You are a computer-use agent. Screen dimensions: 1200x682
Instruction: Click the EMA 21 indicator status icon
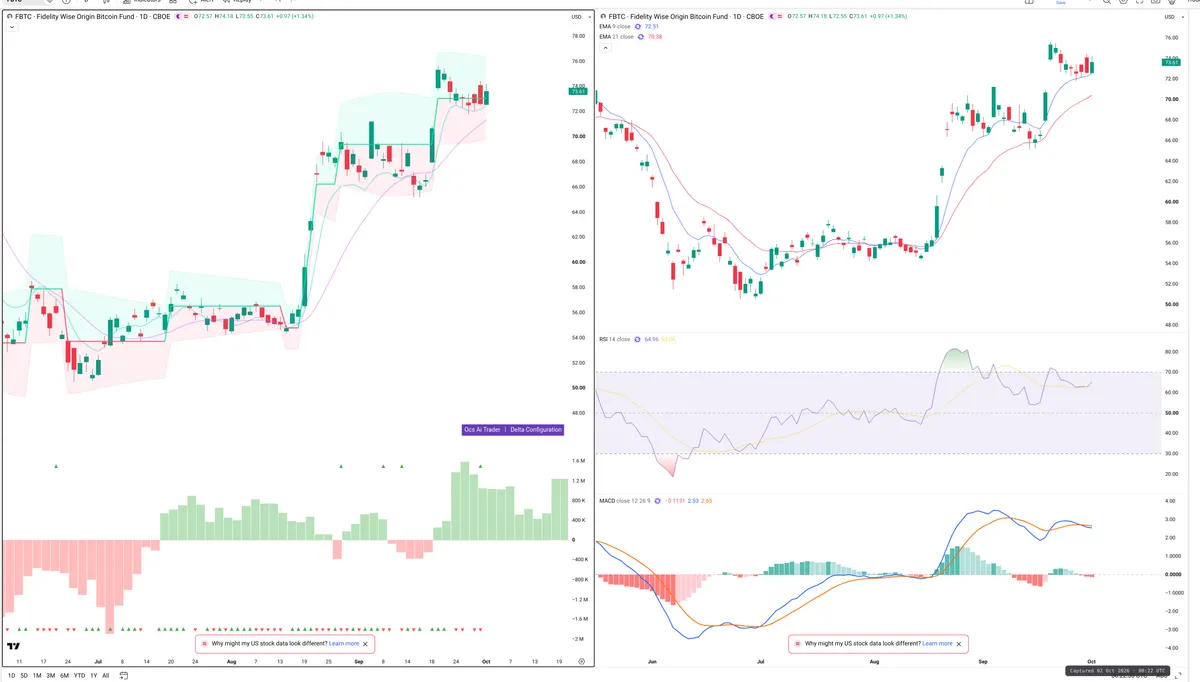pos(643,37)
